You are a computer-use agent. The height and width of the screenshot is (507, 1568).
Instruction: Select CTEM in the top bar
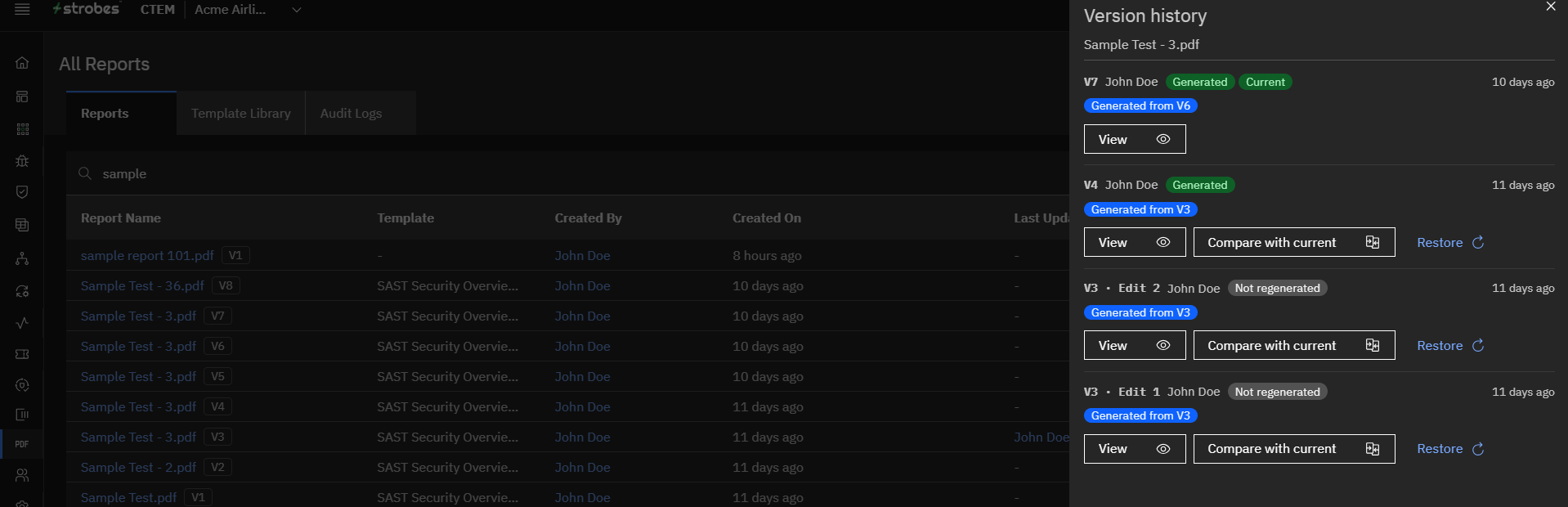point(158,10)
